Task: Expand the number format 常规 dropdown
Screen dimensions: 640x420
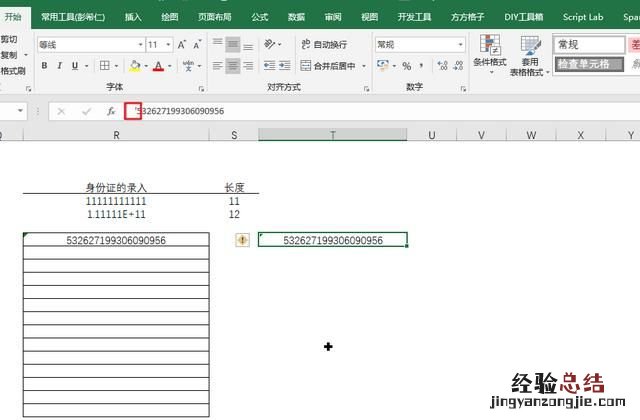Action: point(460,45)
